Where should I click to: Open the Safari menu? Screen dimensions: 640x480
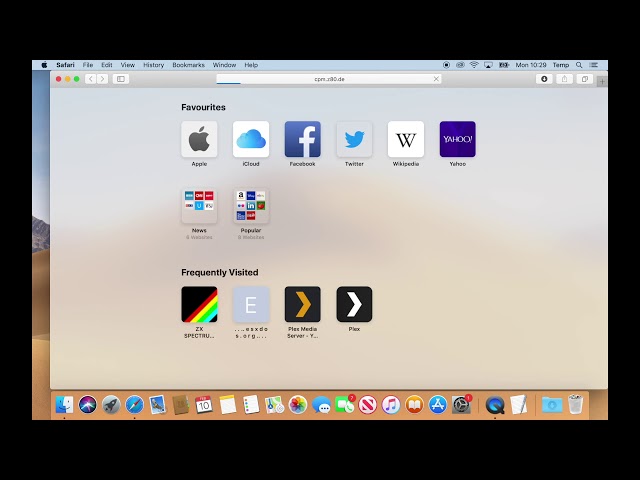[x=65, y=65]
